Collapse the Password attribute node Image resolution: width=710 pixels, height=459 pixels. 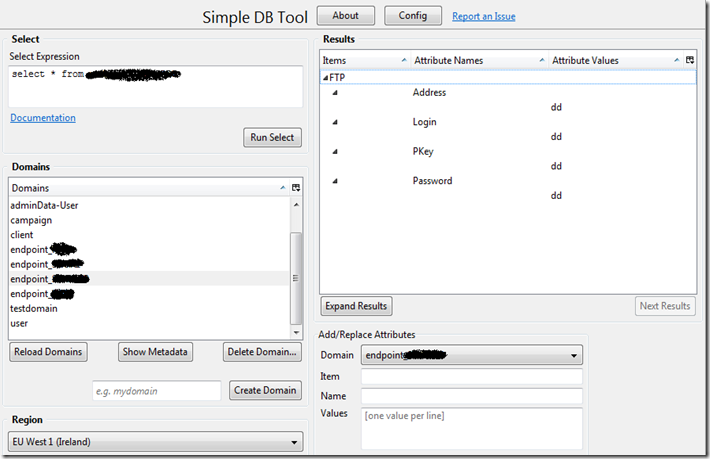(335, 181)
